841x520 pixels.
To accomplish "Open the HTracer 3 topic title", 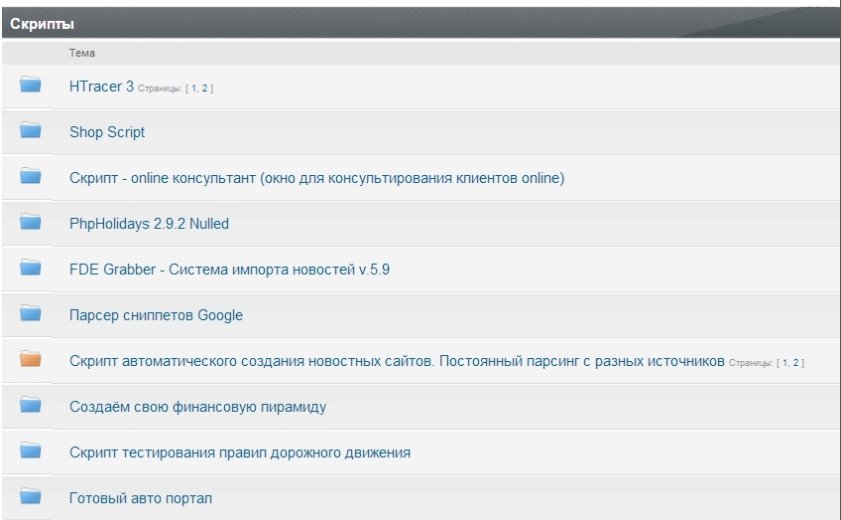I will (x=101, y=87).
